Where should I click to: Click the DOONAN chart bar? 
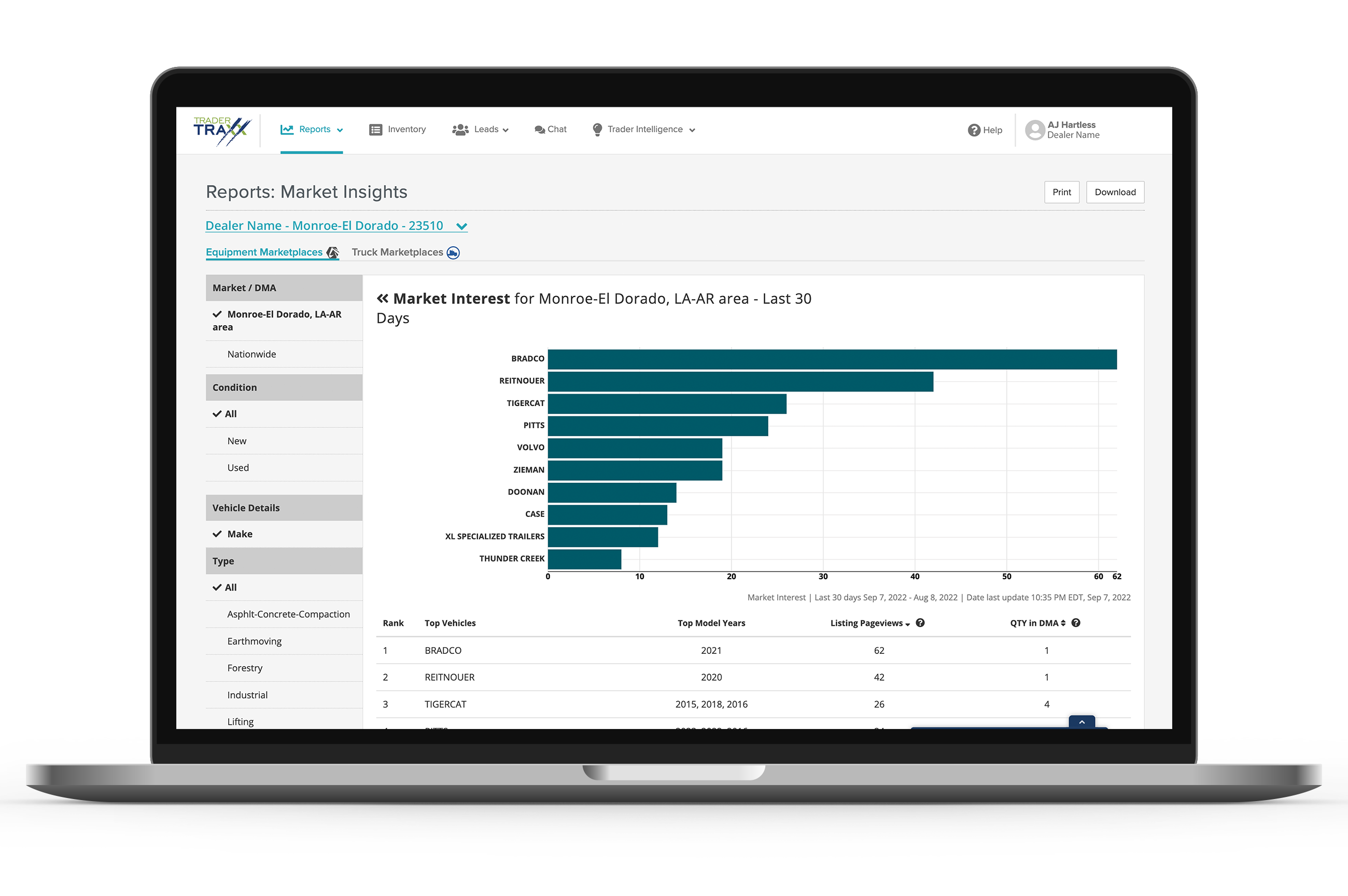(x=612, y=493)
